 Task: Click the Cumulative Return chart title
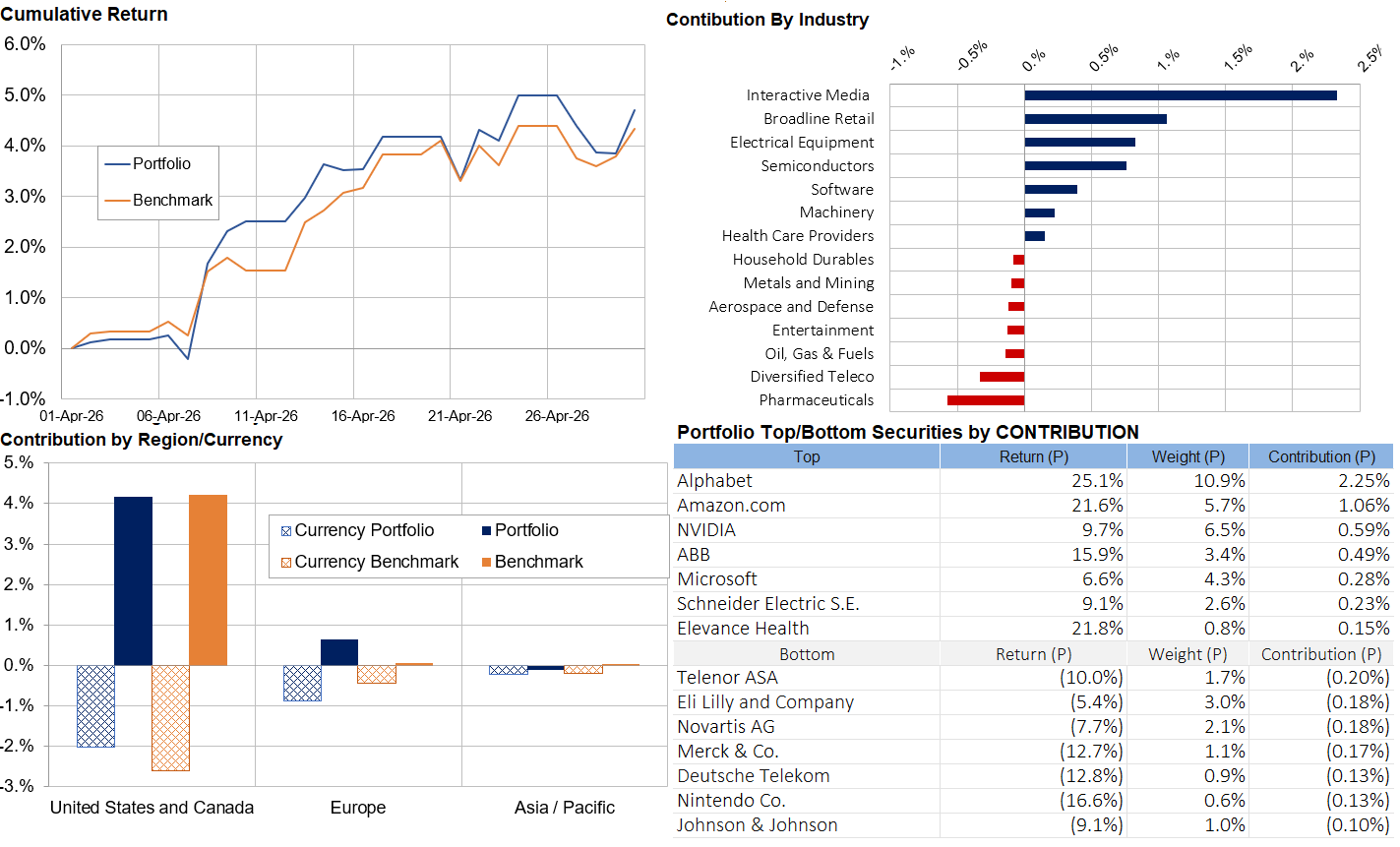[x=85, y=15]
